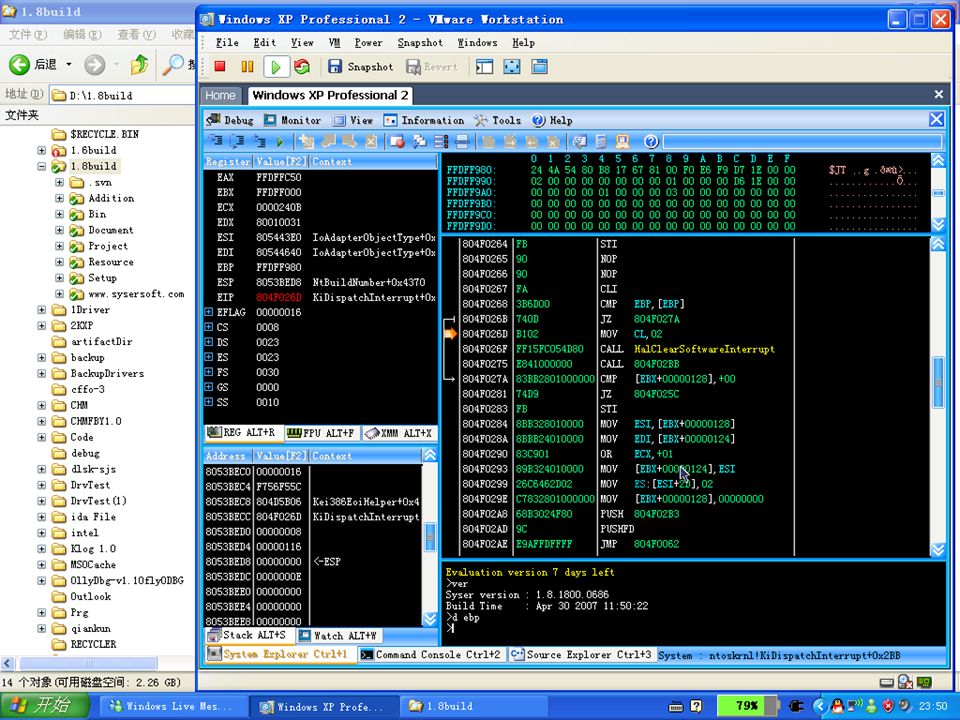The width and height of the screenshot is (960, 720).
Task: Open the Syser Debug menu
Action: pyautogui.click(x=230, y=121)
